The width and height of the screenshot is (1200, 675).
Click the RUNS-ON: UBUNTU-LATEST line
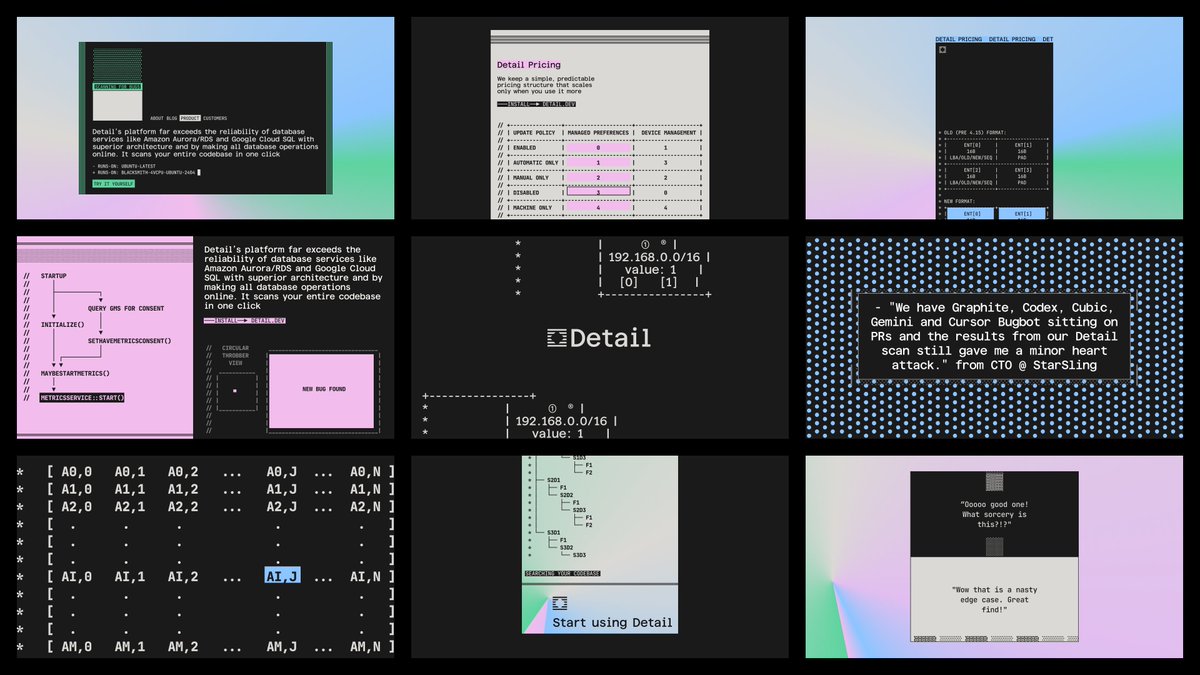(x=125, y=166)
